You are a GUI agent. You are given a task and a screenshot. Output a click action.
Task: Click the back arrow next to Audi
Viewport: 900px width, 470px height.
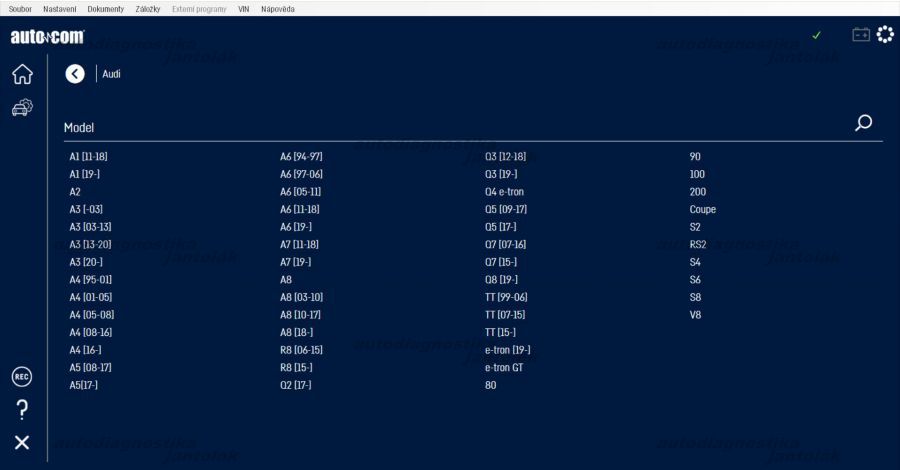pos(75,73)
